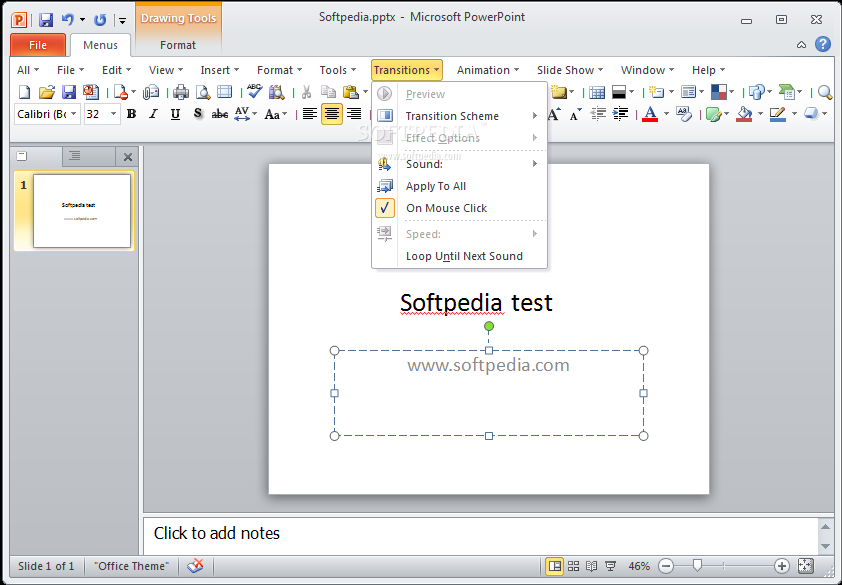Image resolution: width=842 pixels, height=585 pixels.
Task: Click the Find magnifier icon at toolbar end
Action: pos(824,92)
